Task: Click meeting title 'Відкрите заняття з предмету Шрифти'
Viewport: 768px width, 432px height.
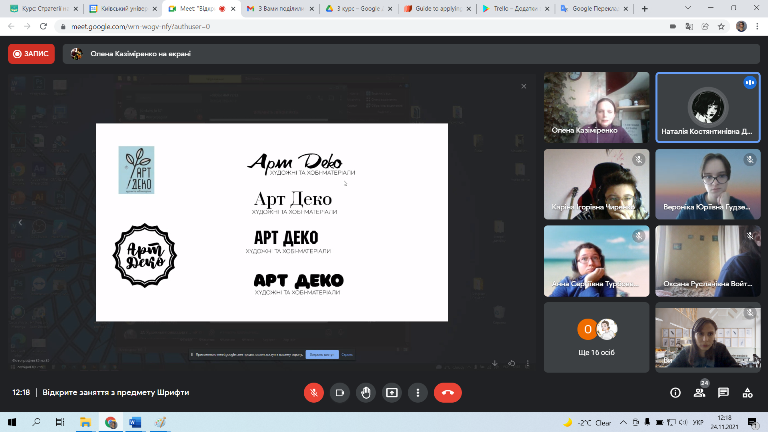Action: click(116, 392)
